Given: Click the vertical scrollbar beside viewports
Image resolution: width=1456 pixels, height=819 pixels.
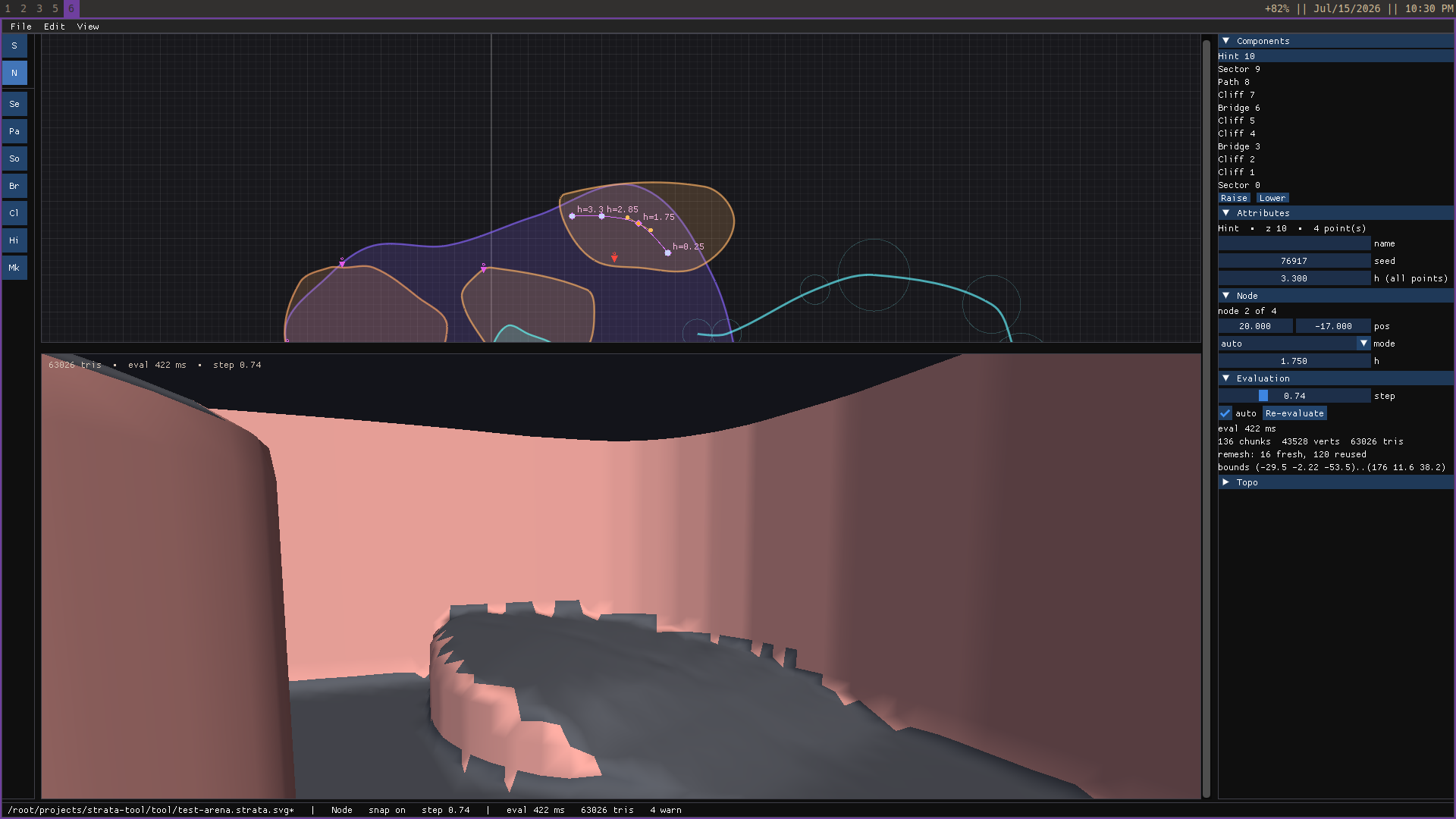Looking at the screenshot, I should point(1206,417).
